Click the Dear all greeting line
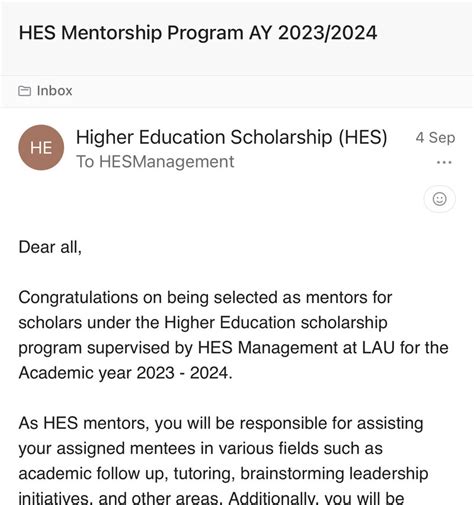Image resolution: width=474 pixels, height=505 pixels. pyautogui.click(x=50, y=247)
